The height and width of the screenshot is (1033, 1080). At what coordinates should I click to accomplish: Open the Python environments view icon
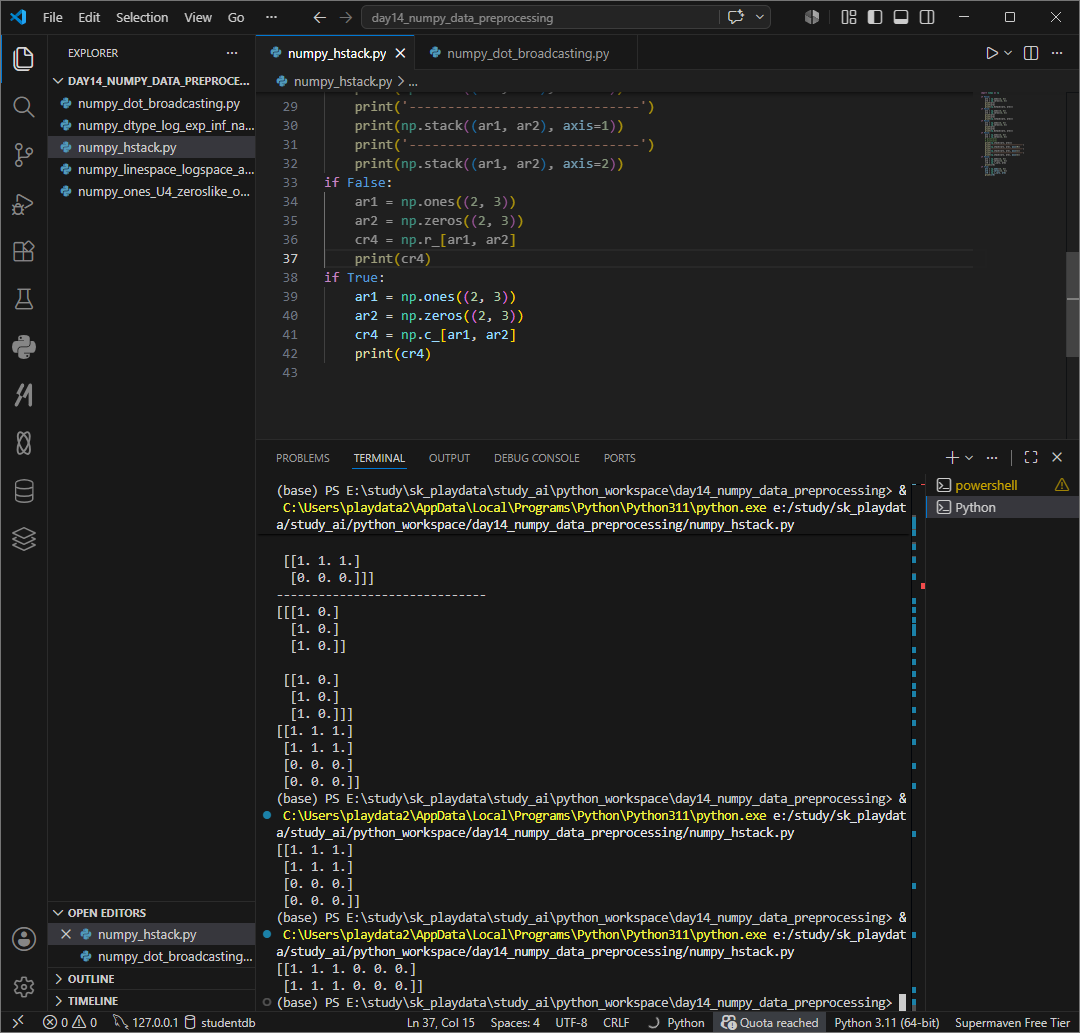tap(23, 347)
